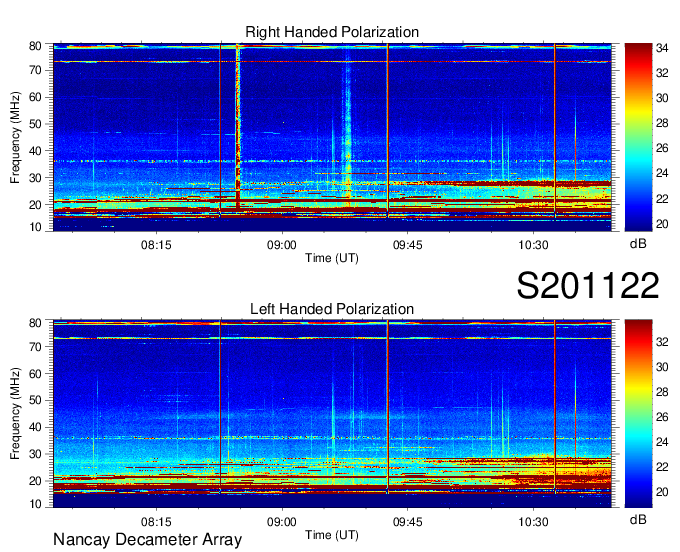The width and height of the screenshot is (680, 552).
Task: Click the "Time (UT)" label under the Right Handed plot
Action: (x=332, y=258)
